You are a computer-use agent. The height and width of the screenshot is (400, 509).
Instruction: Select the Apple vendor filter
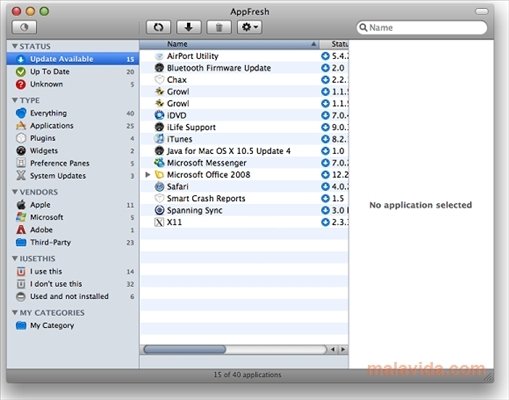(x=73, y=205)
